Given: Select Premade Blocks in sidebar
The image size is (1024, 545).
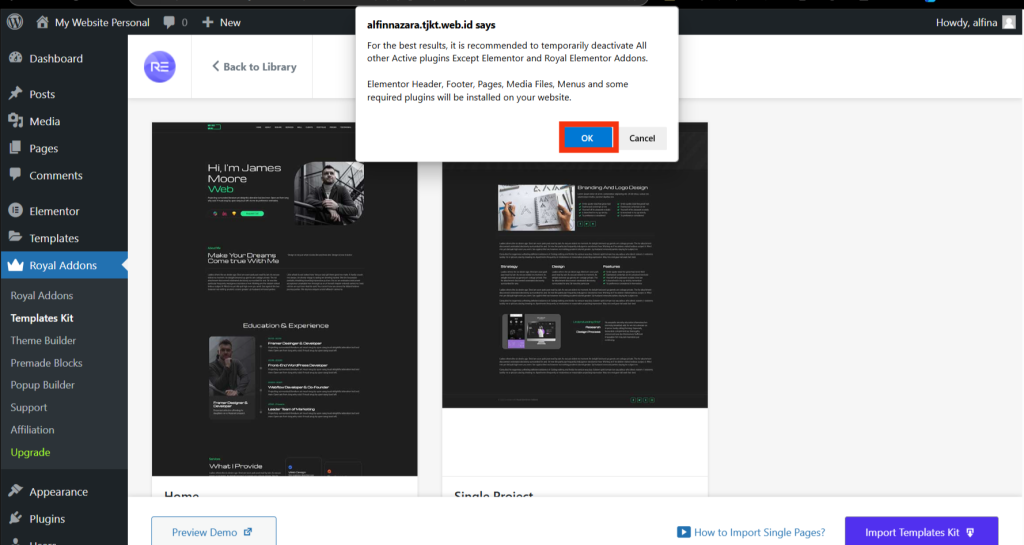Looking at the screenshot, I should (x=46, y=363).
